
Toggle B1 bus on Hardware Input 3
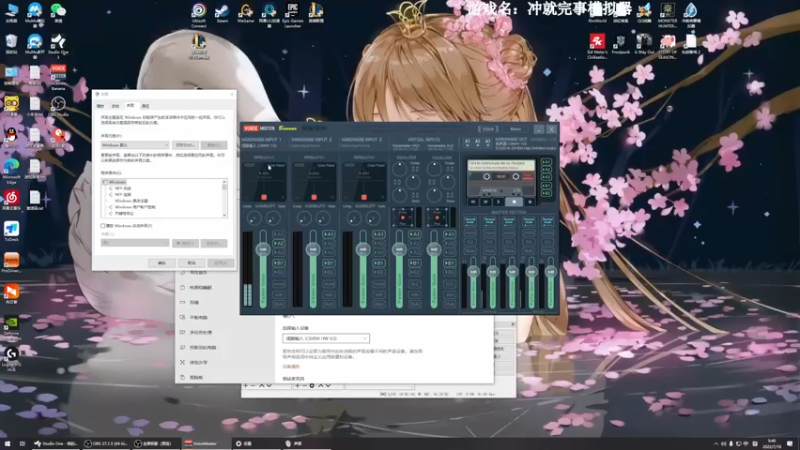(379, 263)
